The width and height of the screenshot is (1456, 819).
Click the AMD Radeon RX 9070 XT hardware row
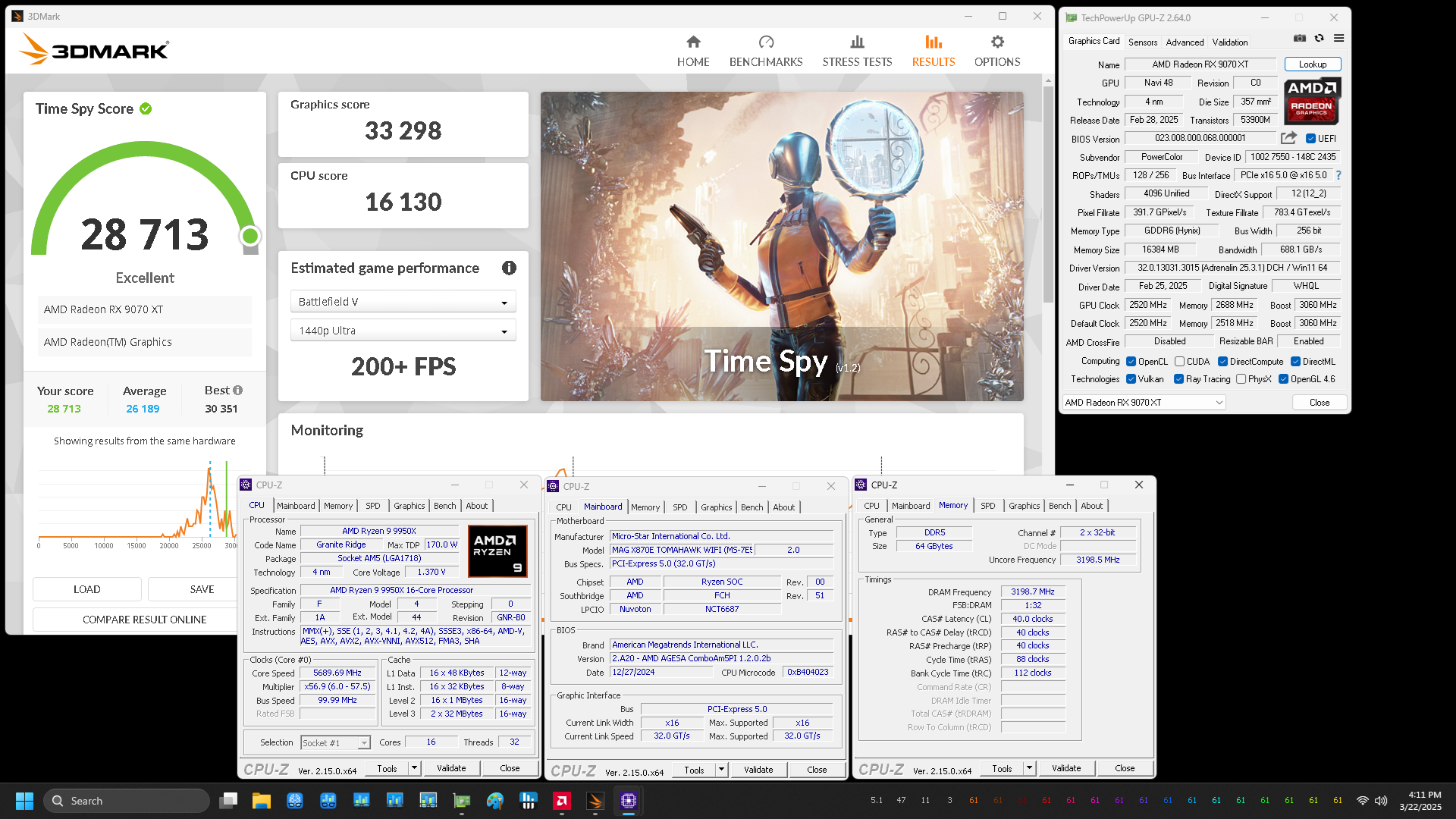pos(144,309)
